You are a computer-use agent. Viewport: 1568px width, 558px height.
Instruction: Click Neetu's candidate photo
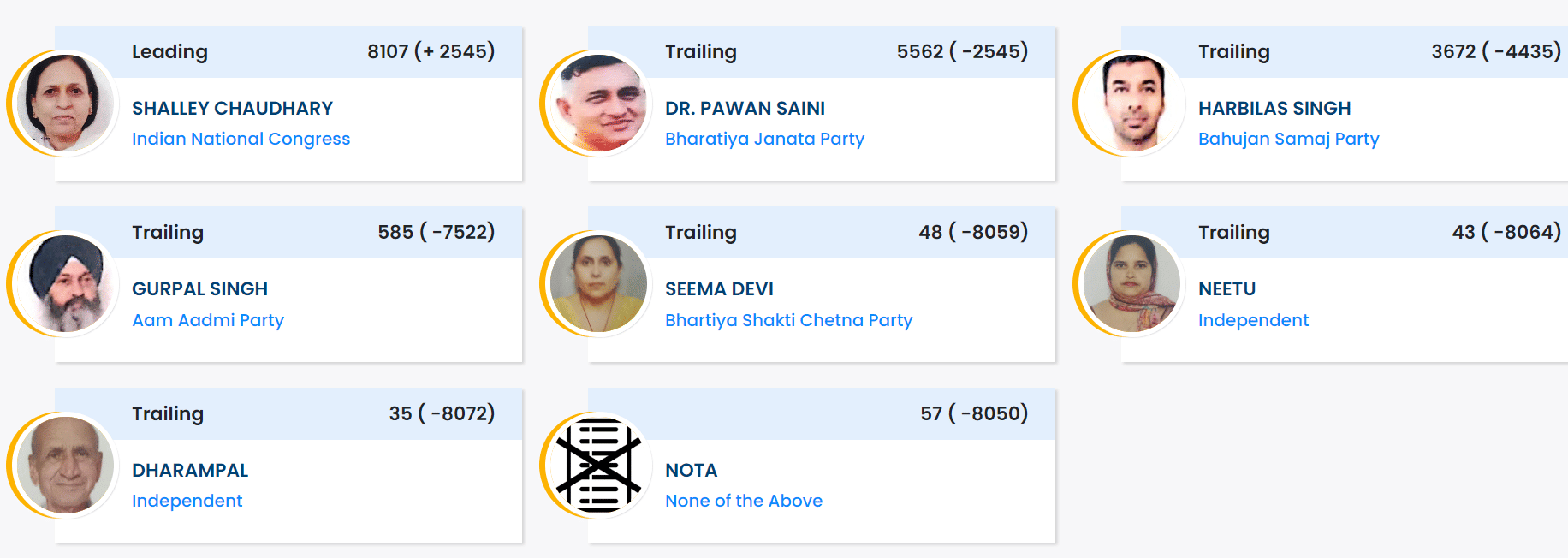pos(1131,284)
